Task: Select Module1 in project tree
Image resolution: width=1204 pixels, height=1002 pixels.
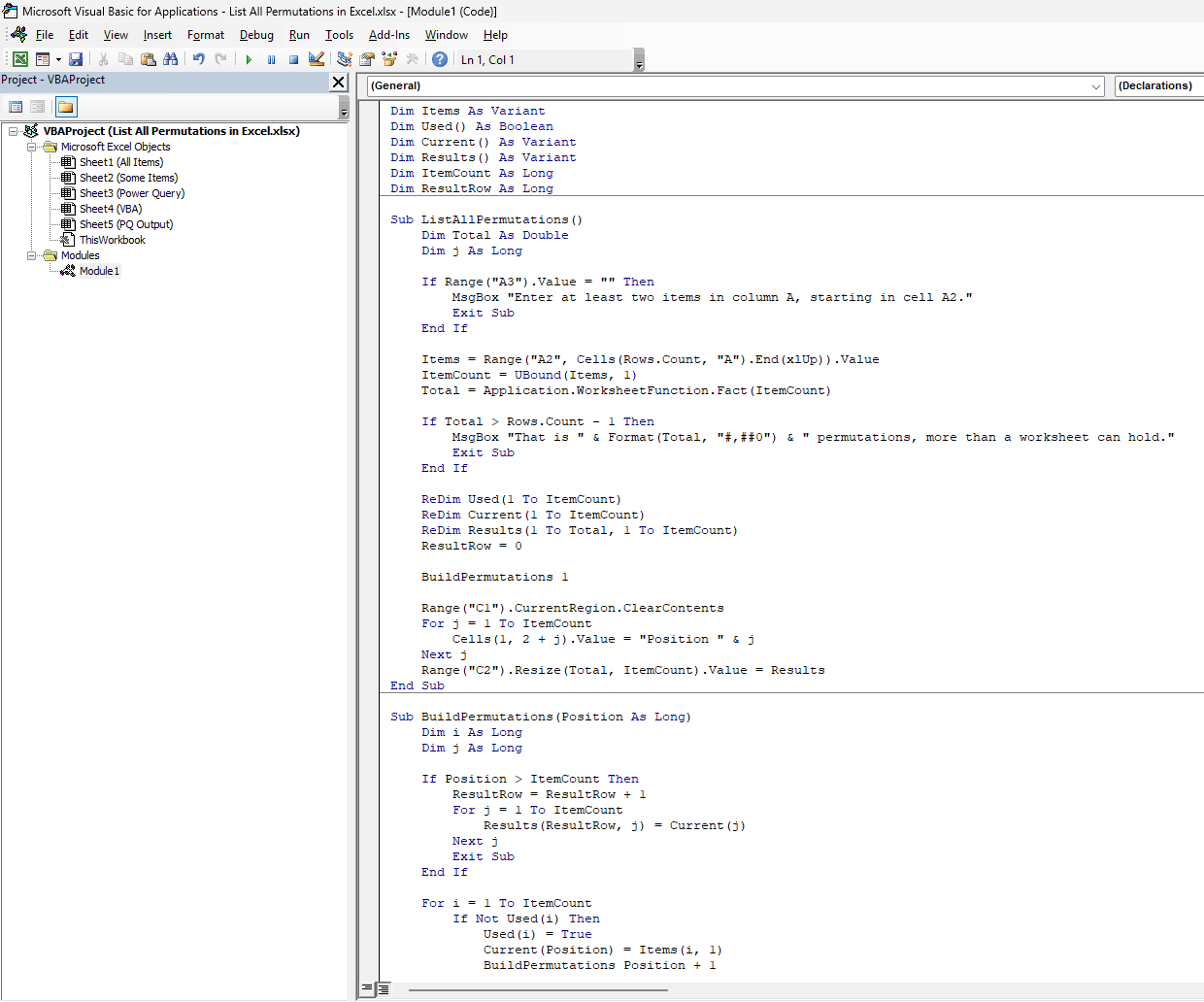Action: [99, 271]
